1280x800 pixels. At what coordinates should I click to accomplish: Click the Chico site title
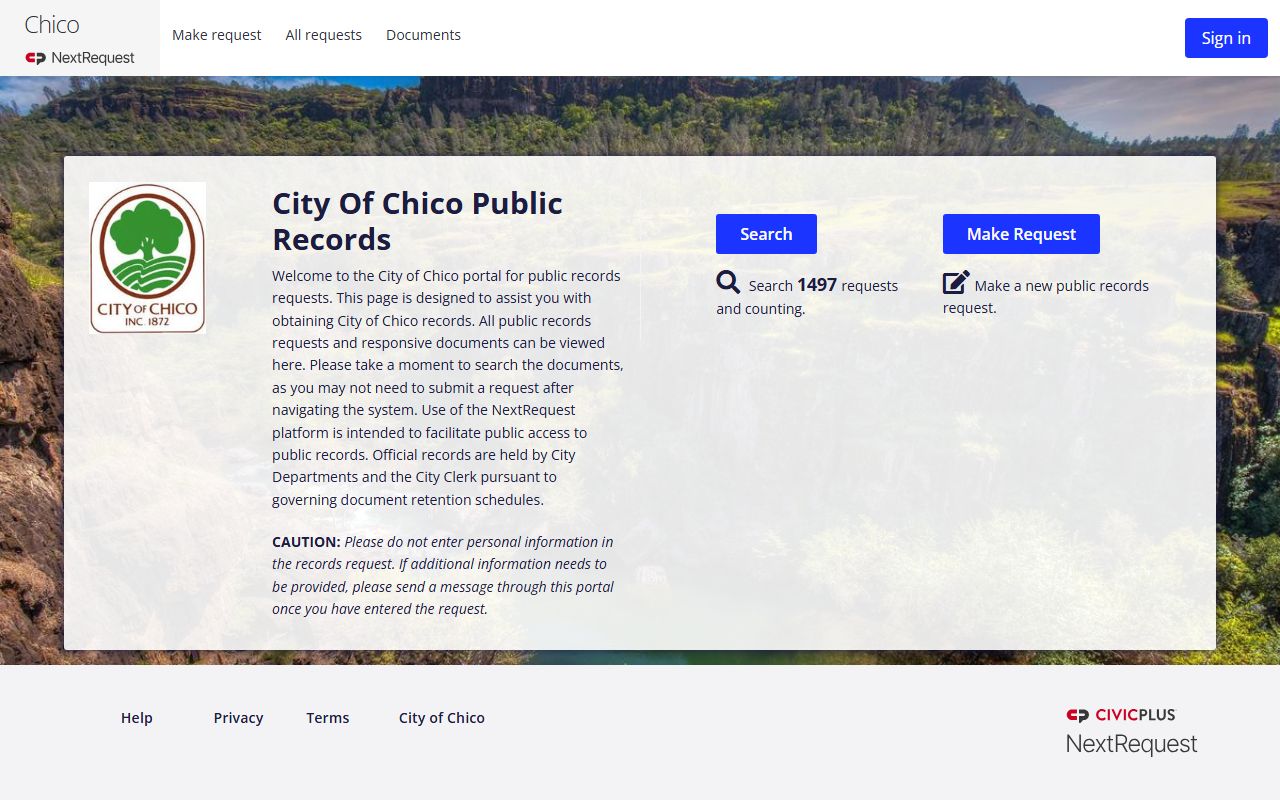[x=52, y=25]
